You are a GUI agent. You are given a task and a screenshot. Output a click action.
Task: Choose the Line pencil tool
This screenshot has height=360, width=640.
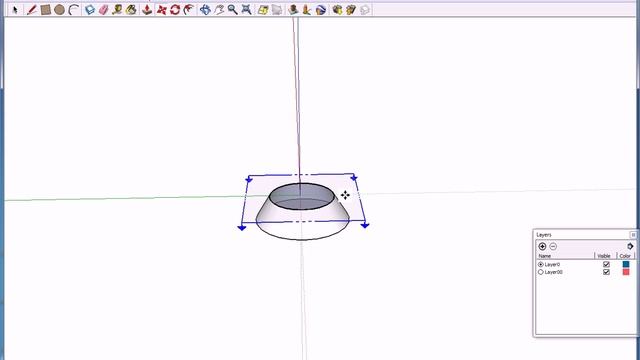click(x=31, y=9)
